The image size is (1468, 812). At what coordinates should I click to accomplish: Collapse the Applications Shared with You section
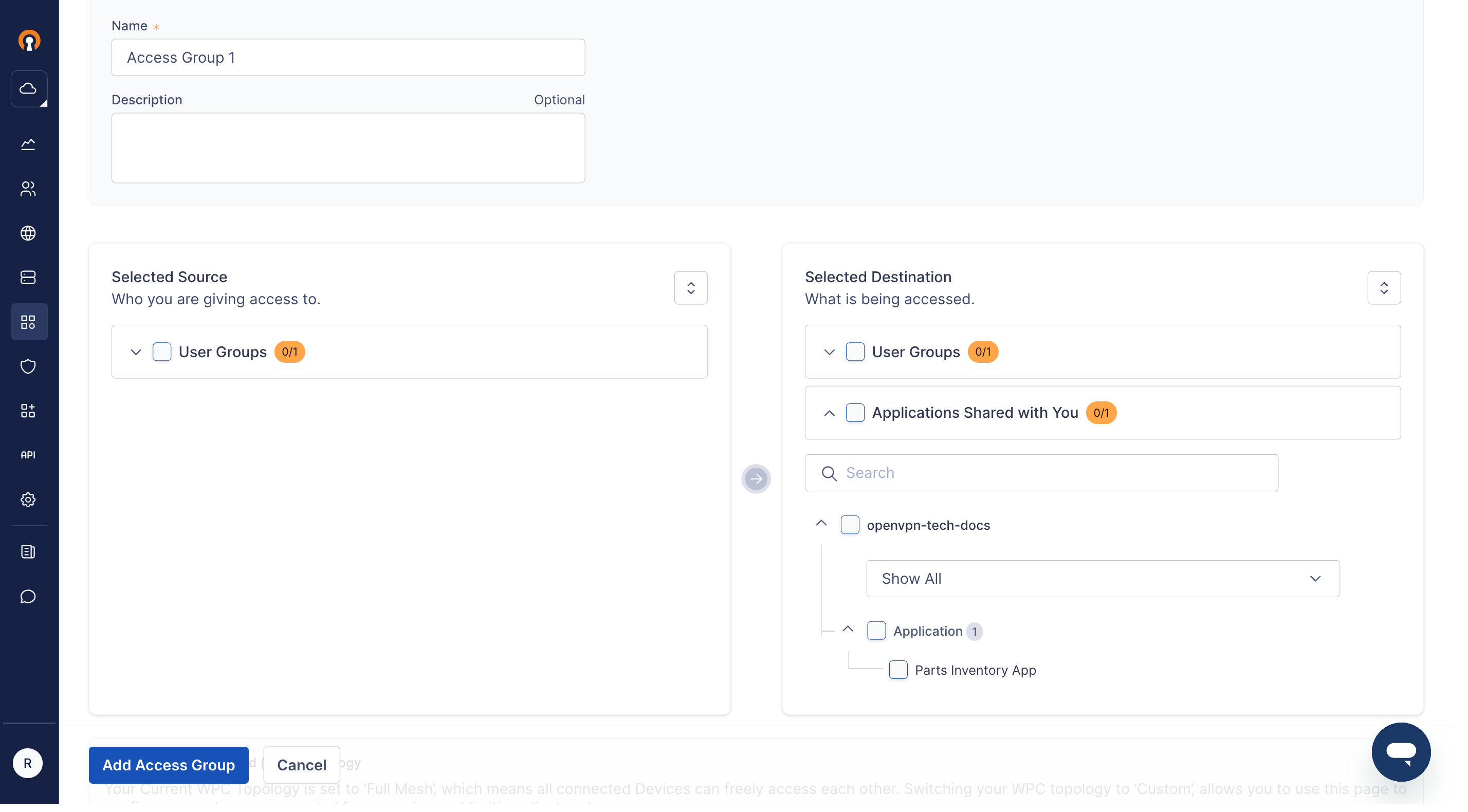(x=829, y=413)
